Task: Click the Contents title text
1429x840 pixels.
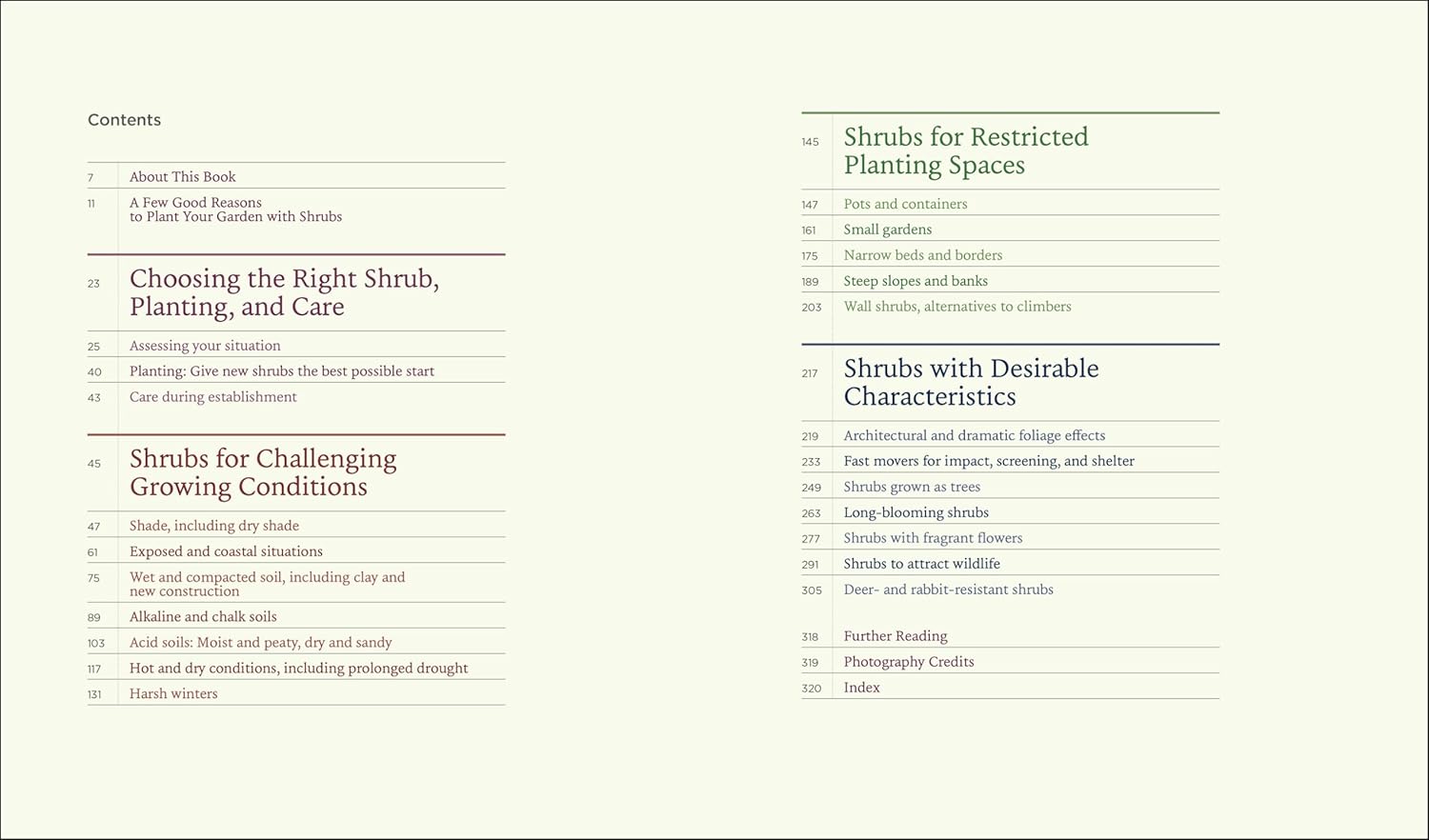Action: coord(124,120)
